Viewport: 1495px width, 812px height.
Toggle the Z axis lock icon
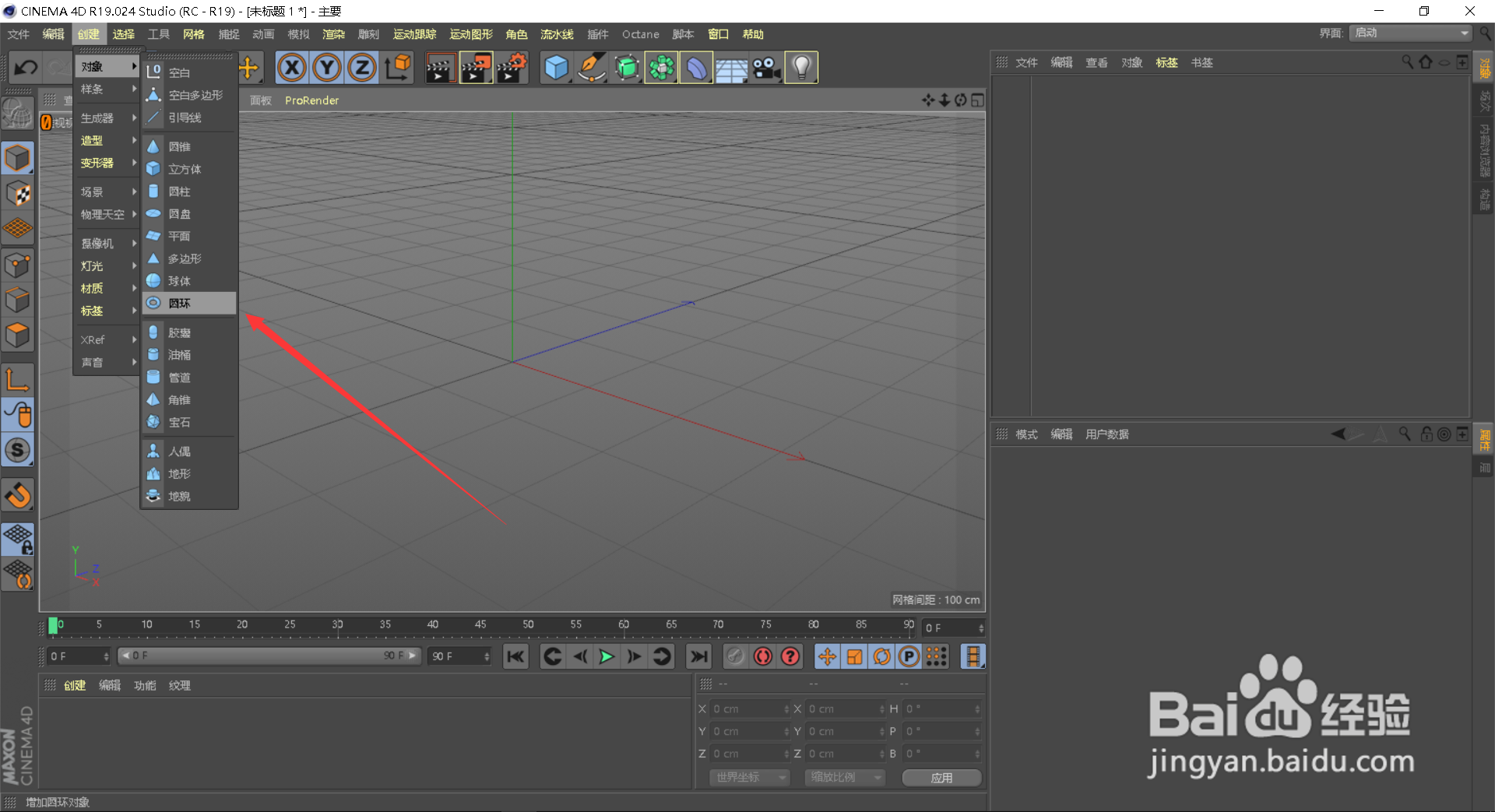(362, 68)
